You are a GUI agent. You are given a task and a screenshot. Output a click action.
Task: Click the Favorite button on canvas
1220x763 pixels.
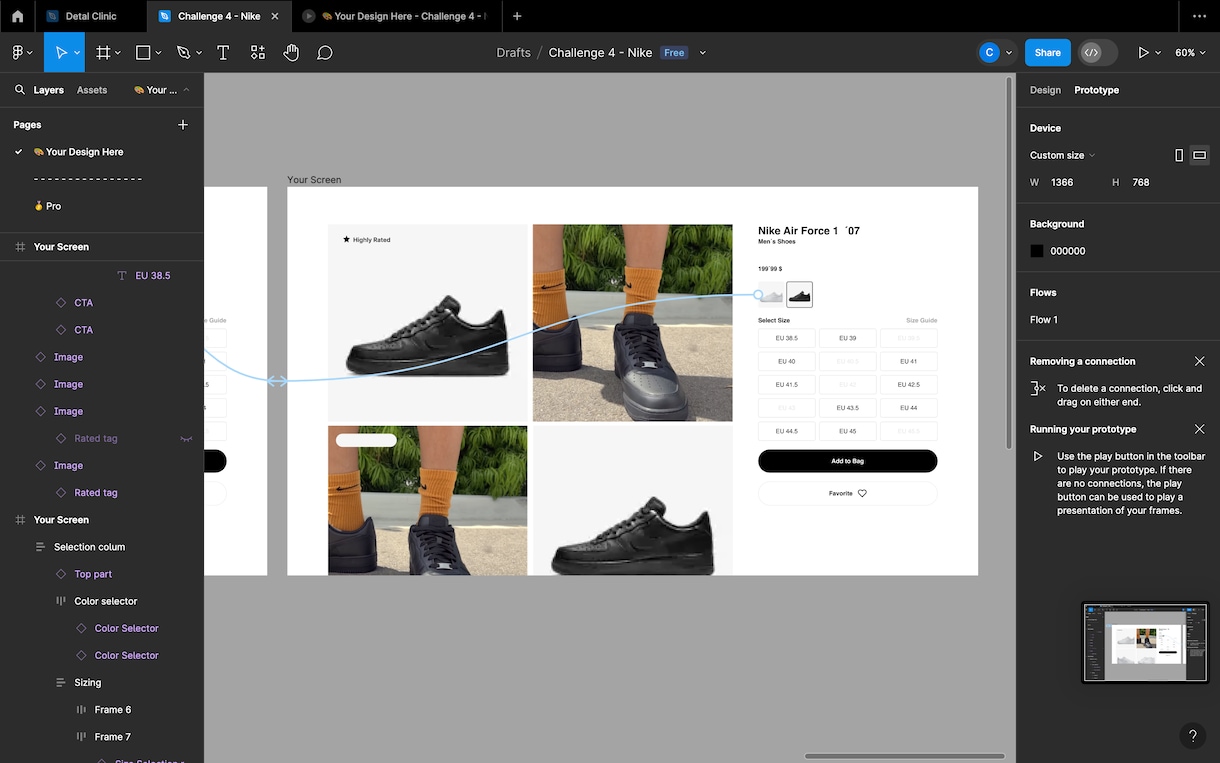pyautogui.click(x=847, y=493)
